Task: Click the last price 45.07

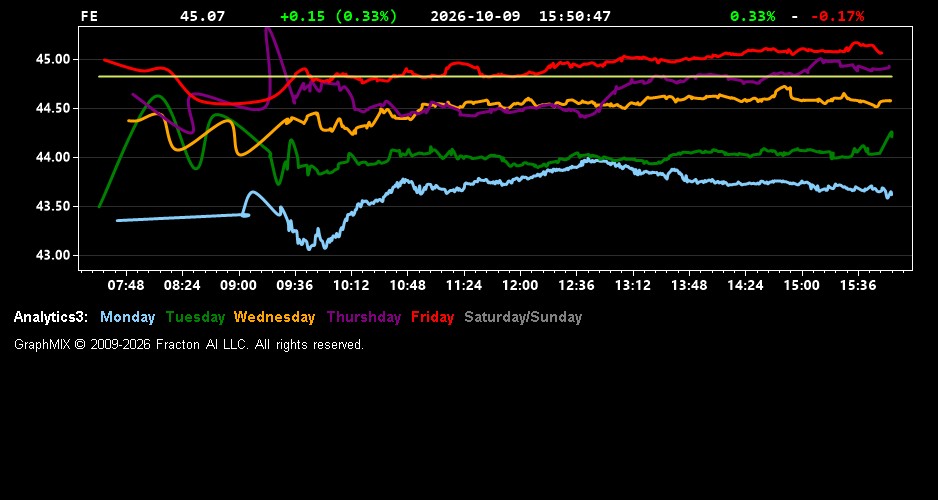Action: 202,16
